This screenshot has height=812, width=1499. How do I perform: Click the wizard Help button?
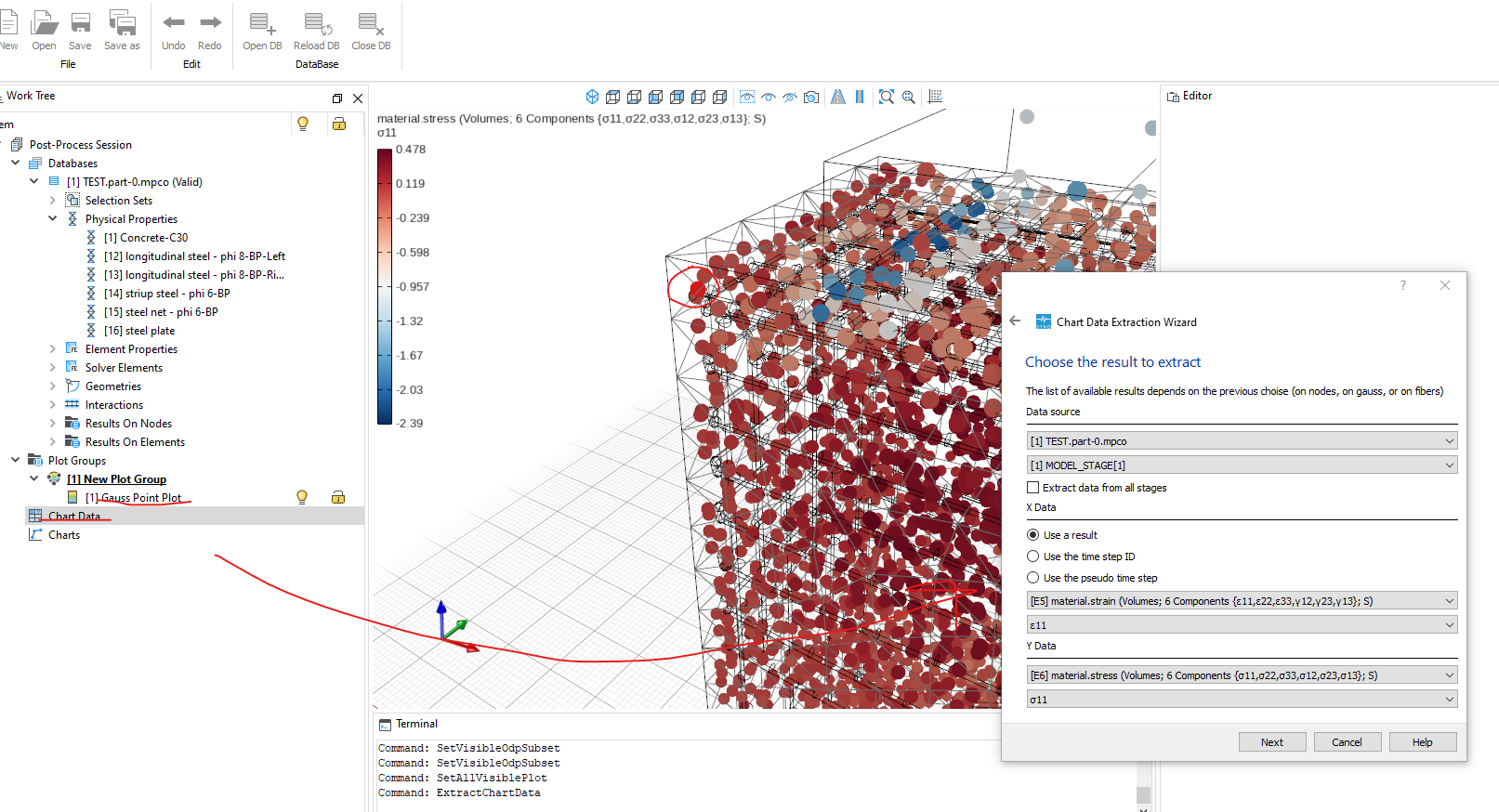[1423, 742]
